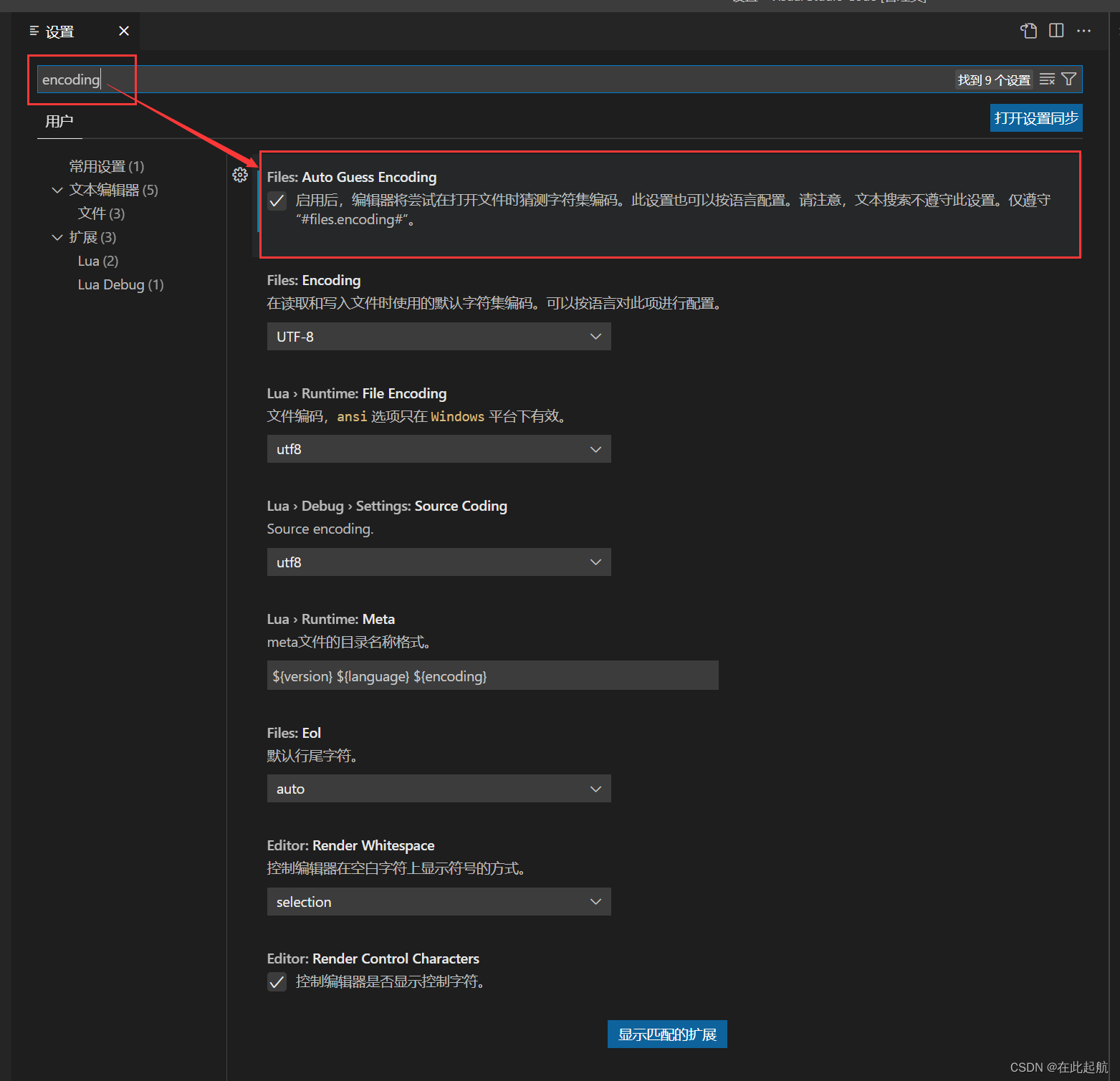Open Lua Debug Source Coding dropdown
Viewport: 1120px width, 1081px height.
439,562
